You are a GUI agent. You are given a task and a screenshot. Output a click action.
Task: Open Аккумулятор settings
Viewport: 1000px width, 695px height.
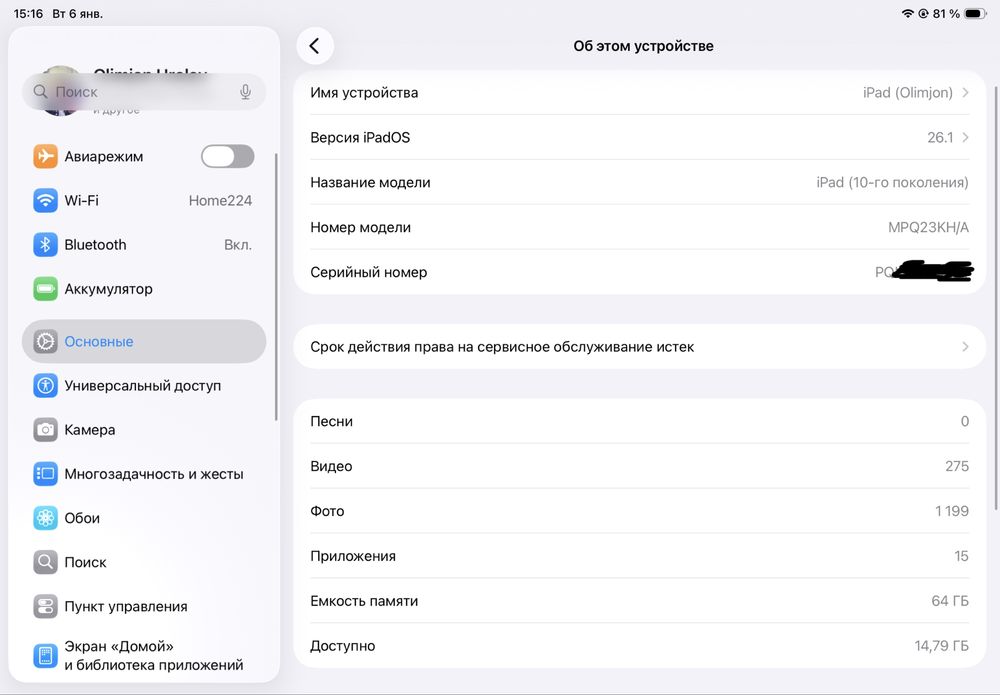[x=143, y=289]
